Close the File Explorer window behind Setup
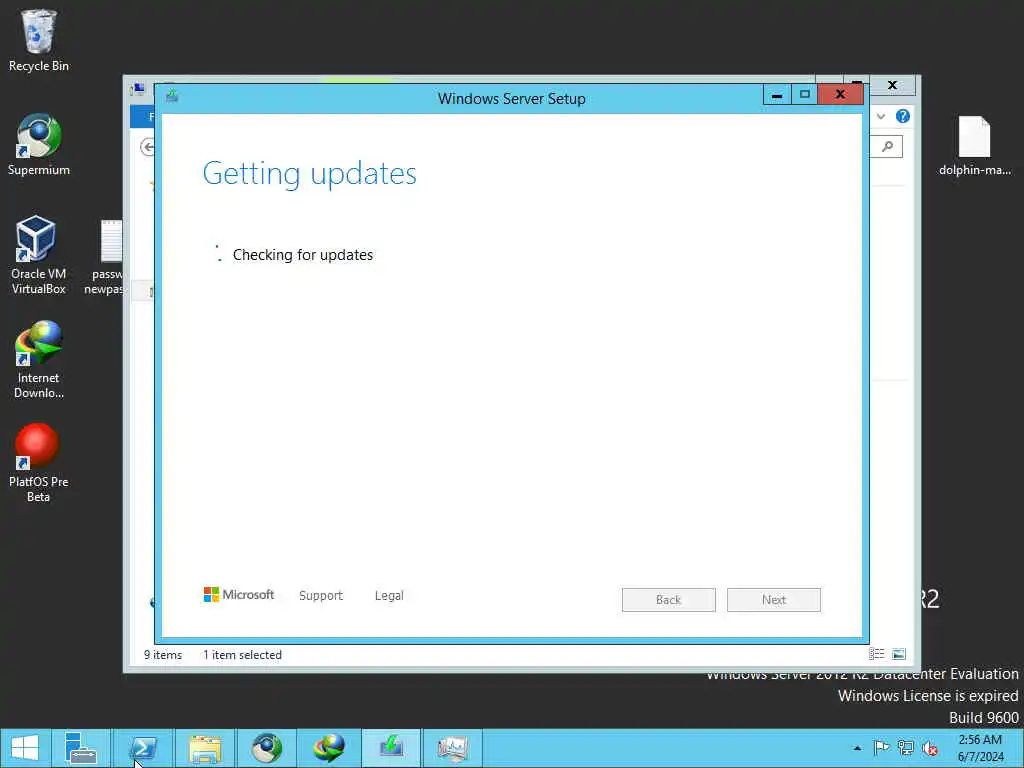 (x=893, y=86)
